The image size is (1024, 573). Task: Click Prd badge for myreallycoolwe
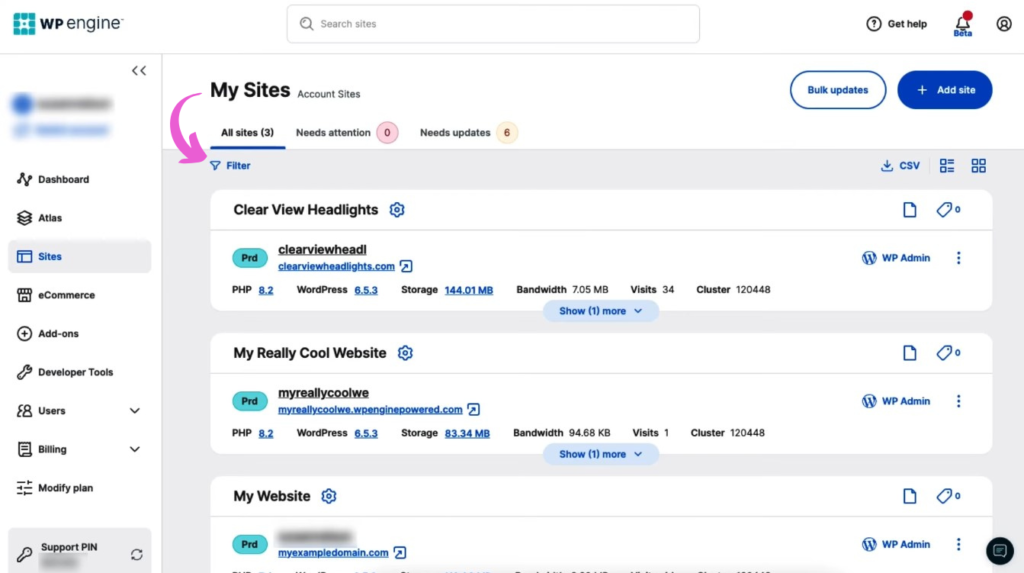coord(249,401)
